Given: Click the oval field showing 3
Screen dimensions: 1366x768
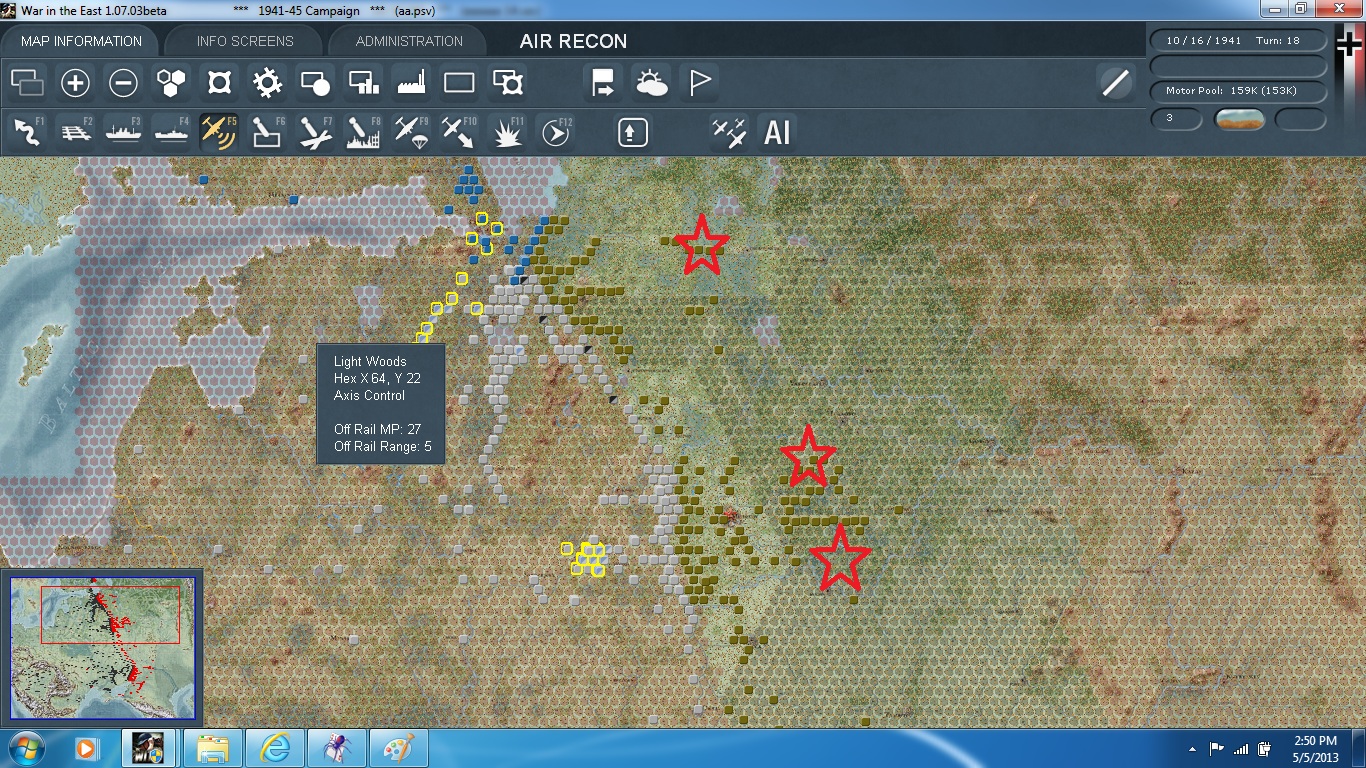Looking at the screenshot, I should [x=1177, y=119].
